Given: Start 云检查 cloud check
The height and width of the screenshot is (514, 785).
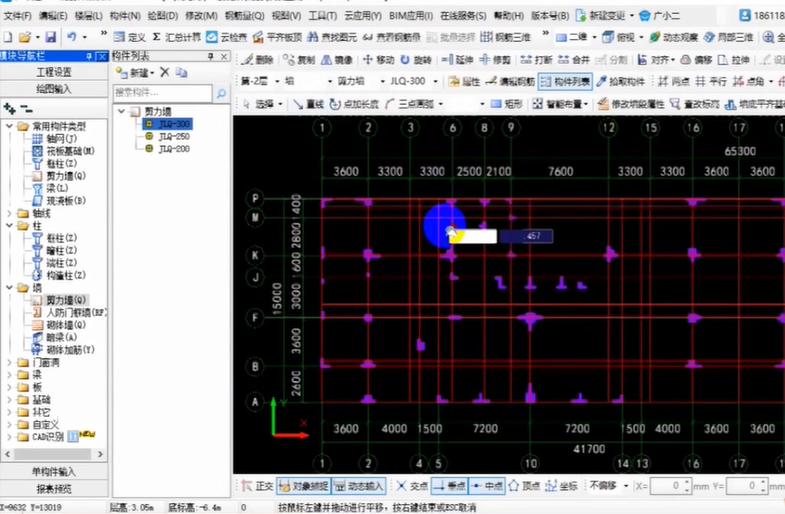Looking at the screenshot, I should tap(227, 37).
